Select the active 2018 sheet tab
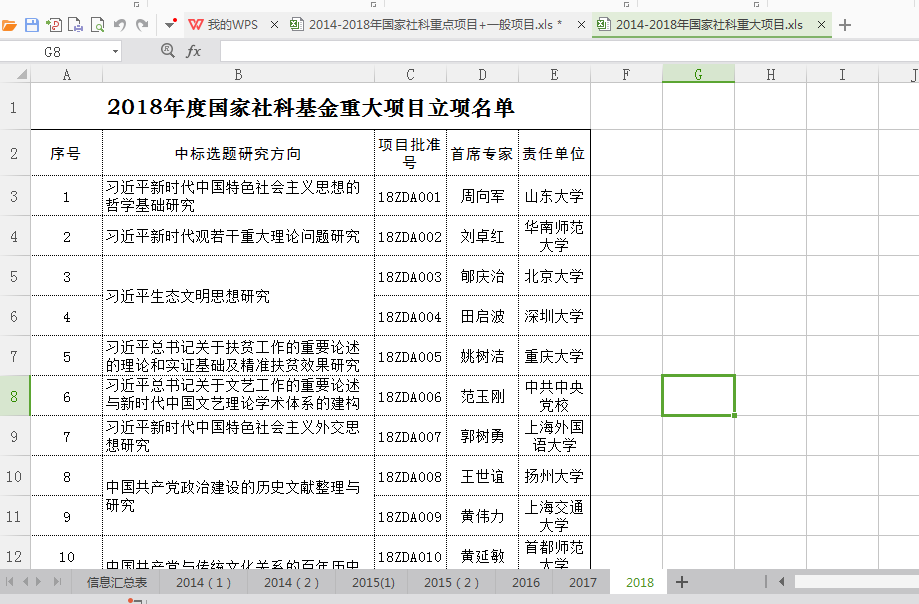 coord(639,582)
